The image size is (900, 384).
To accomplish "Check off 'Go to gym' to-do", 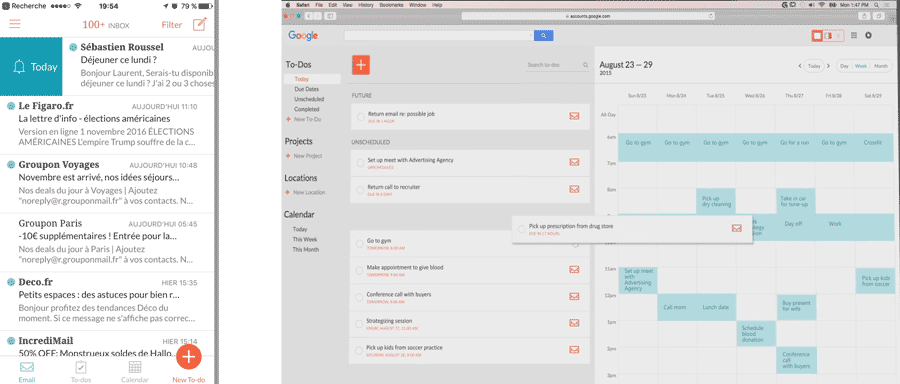I will click(360, 243).
